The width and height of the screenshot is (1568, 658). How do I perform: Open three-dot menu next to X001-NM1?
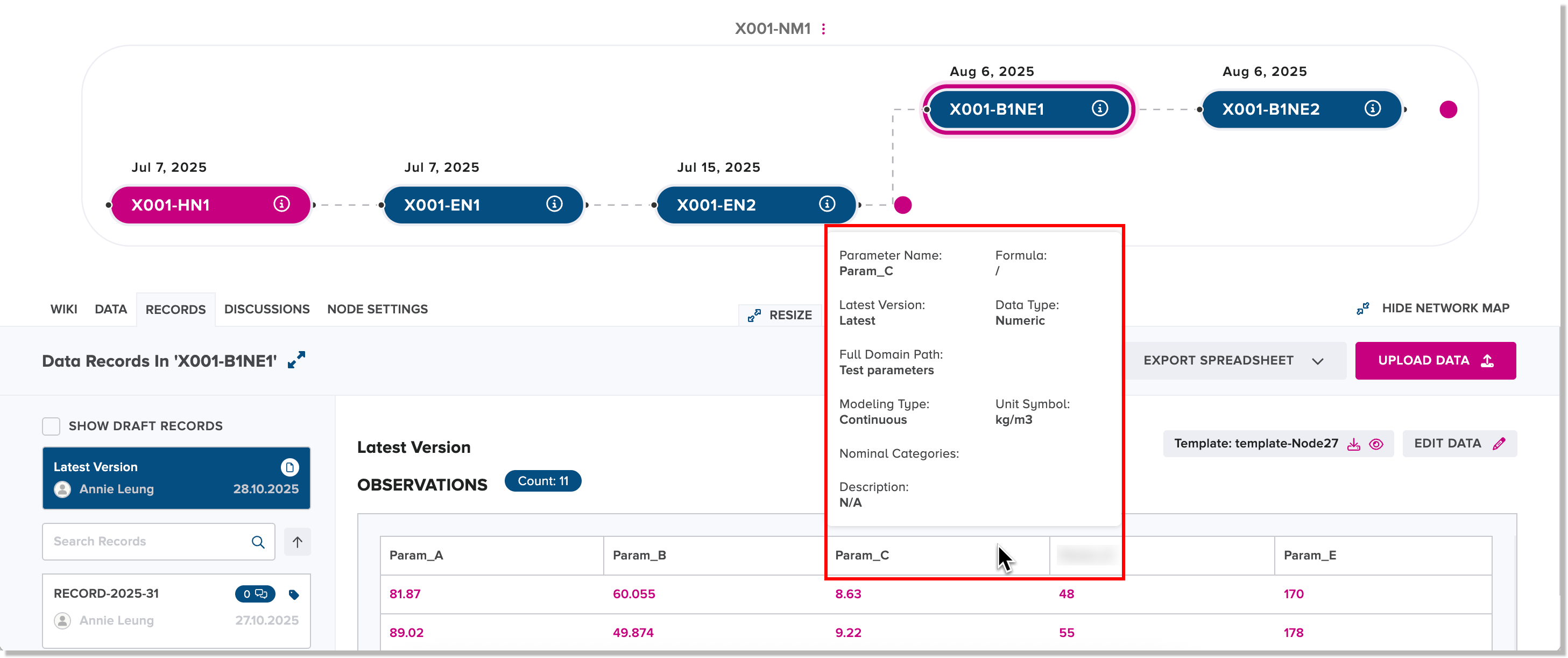click(824, 29)
